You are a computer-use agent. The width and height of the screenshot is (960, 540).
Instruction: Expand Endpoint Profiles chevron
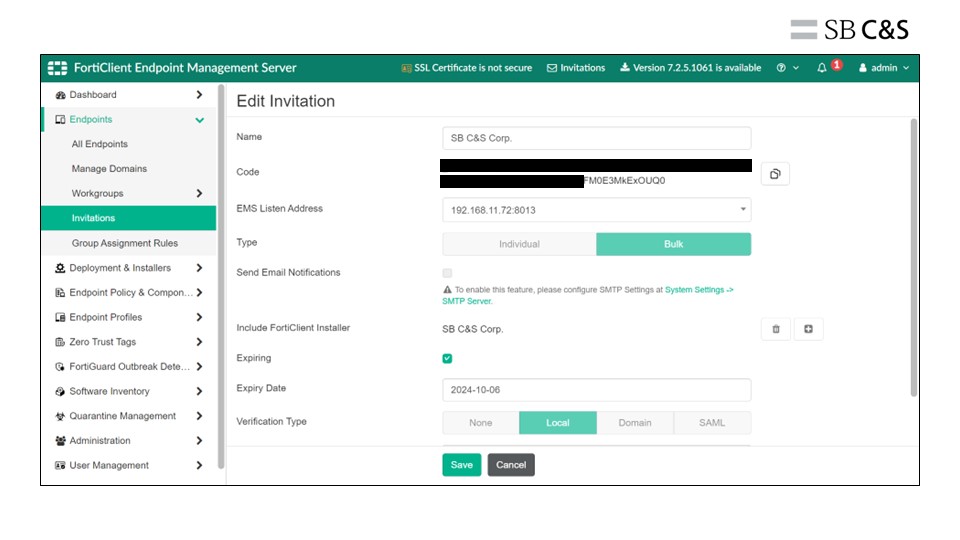(199, 317)
